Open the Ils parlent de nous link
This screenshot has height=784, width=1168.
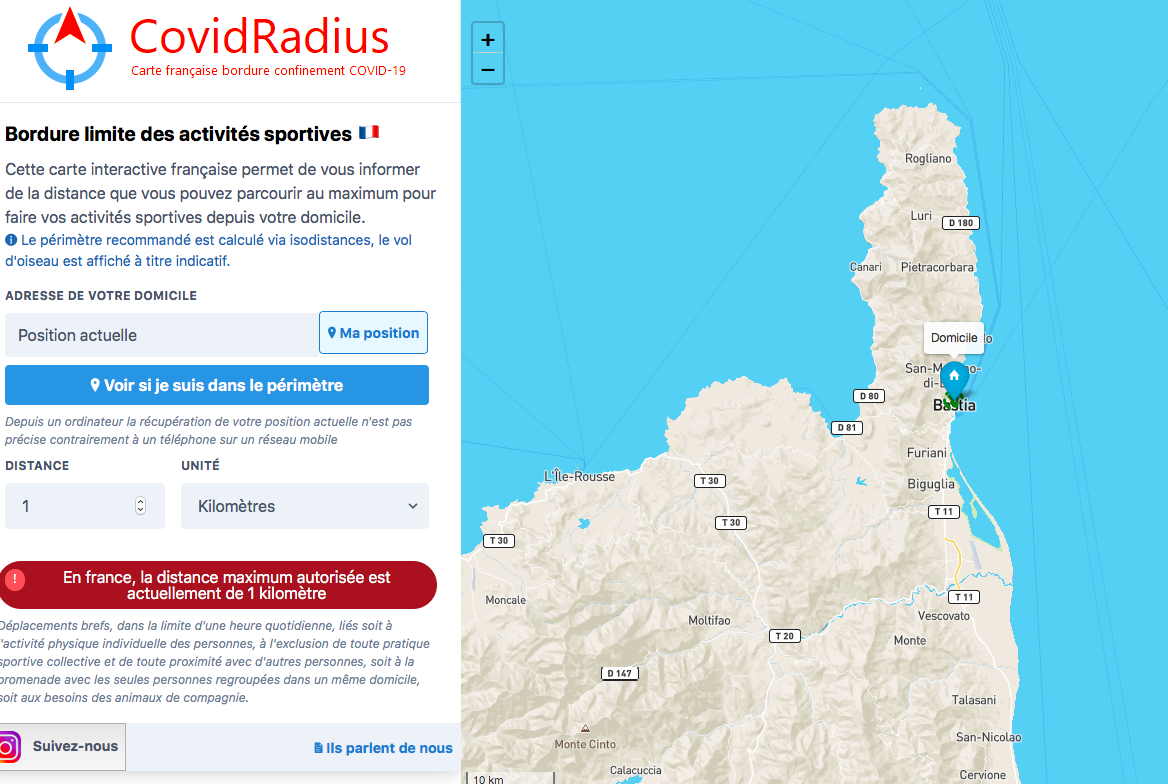[383, 748]
